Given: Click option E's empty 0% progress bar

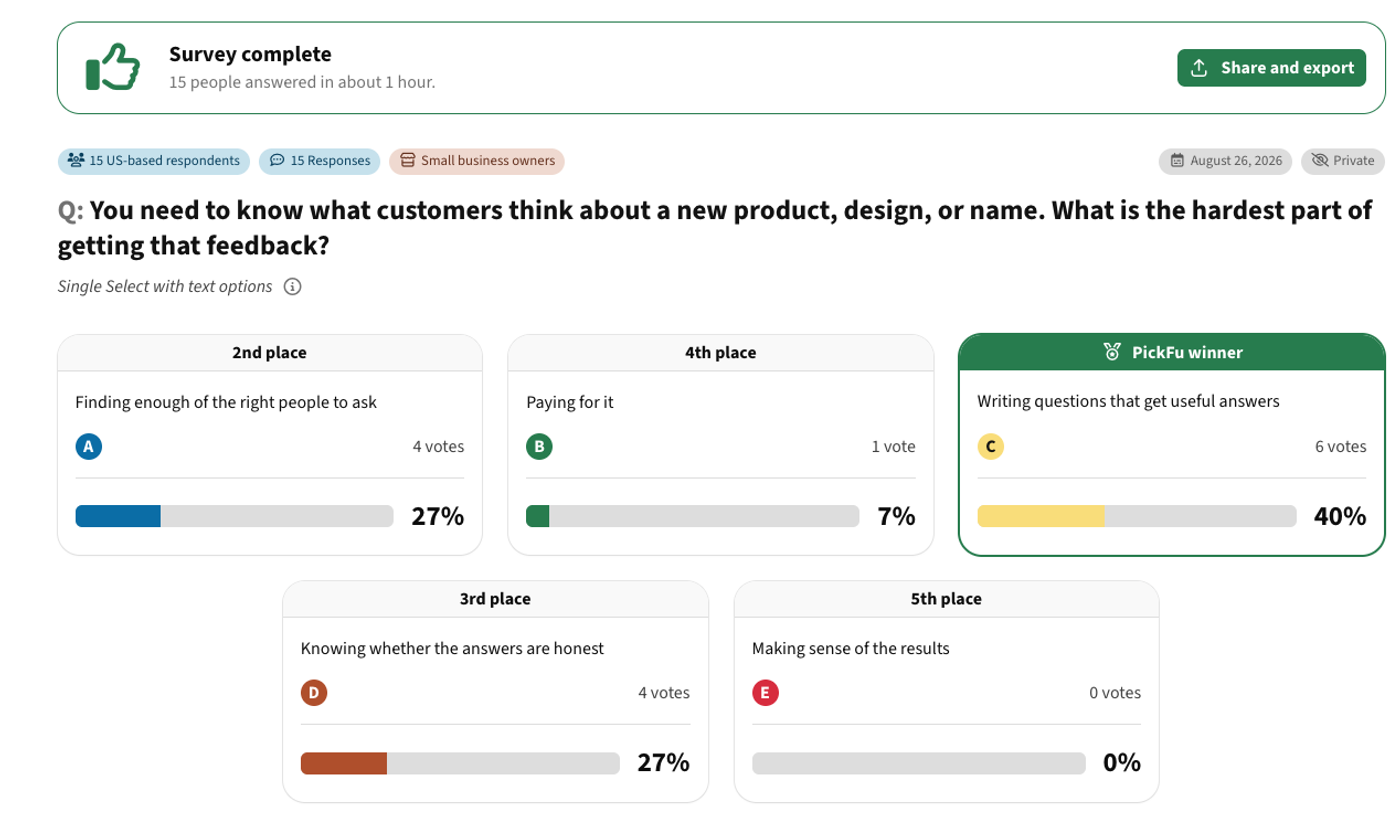Looking at the screenshot, I should coord(918,763).
